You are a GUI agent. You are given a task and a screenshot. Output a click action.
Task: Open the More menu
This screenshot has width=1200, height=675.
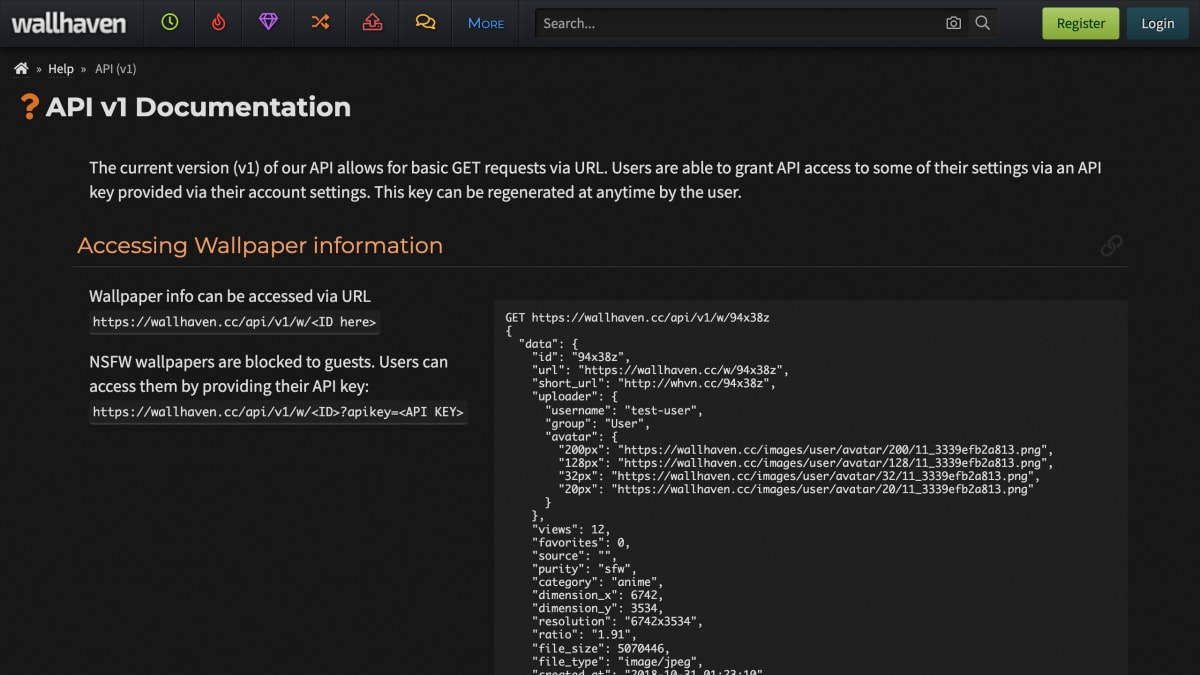486,23
